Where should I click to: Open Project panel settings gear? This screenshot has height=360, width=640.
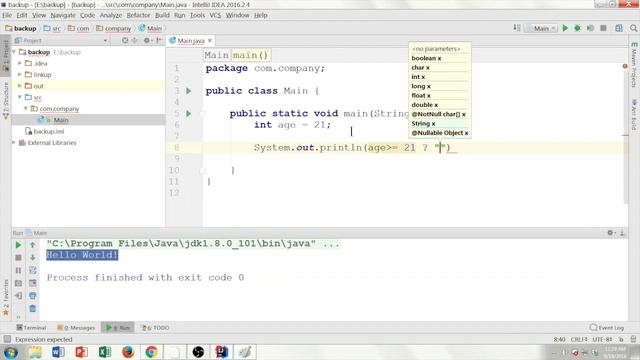click(147, 40)
